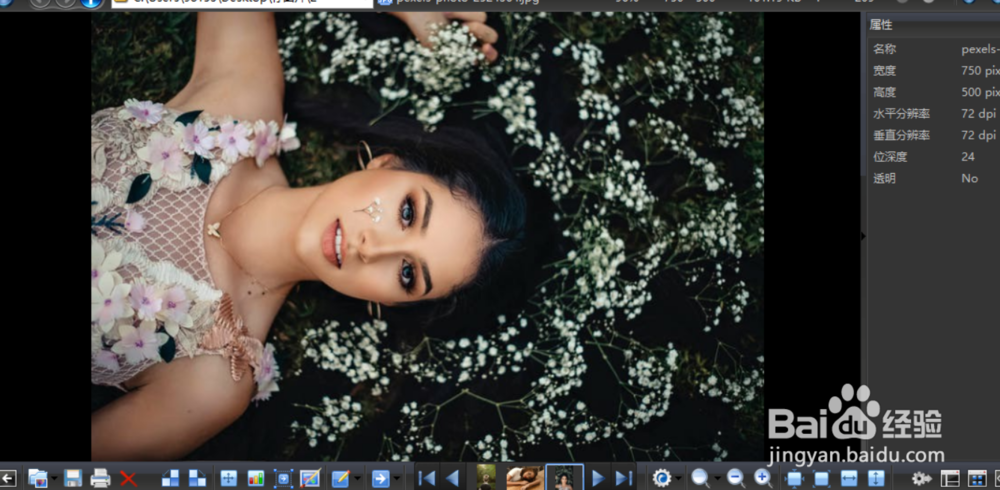Jump to the first image
Image resolution: width=1000 pixels, height=490 pixels.
(x=426, y=478)
